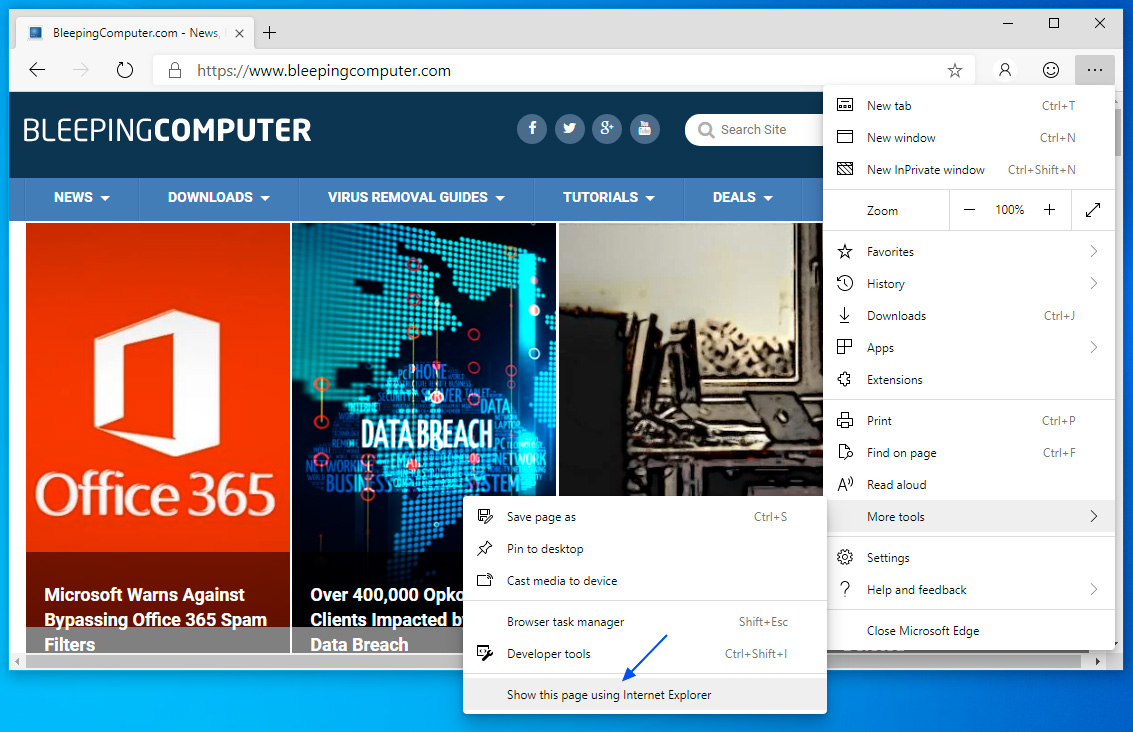Click the address bar URL
This screenshot has width=1133, height=732.
[x=324, y=70]
